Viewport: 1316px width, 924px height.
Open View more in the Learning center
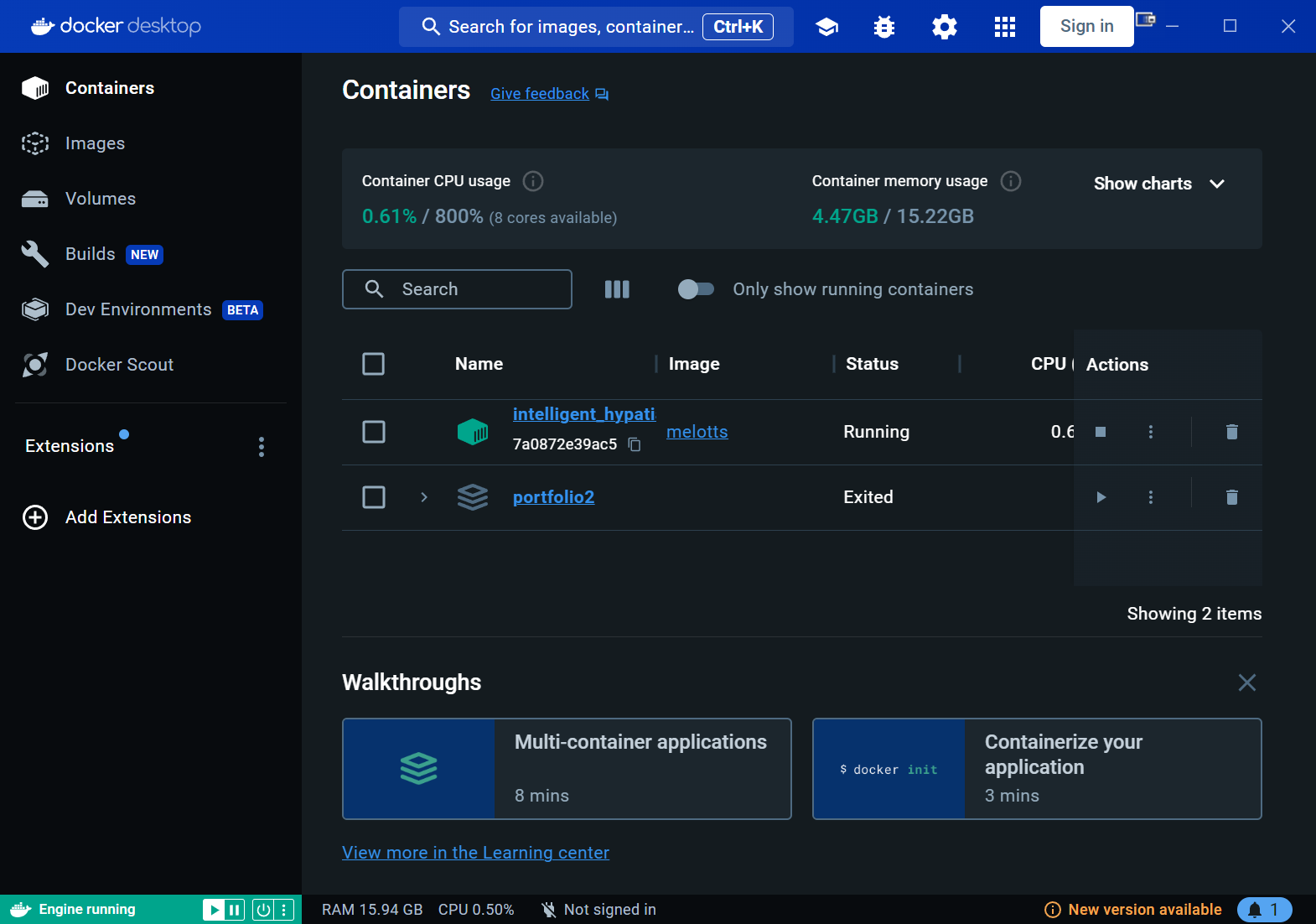click(x=475, y=853)
